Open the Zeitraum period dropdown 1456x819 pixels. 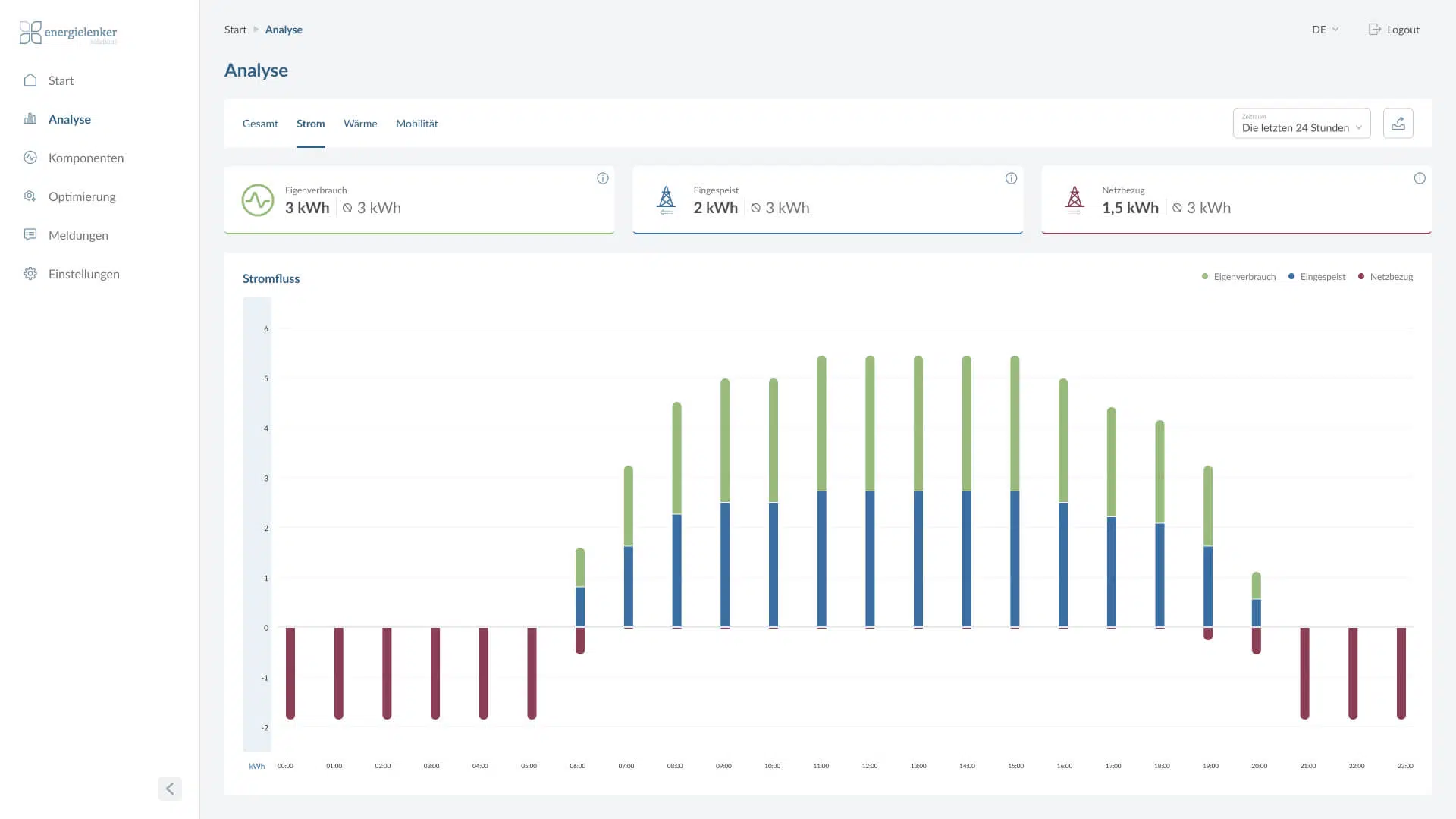point(1301,124)
